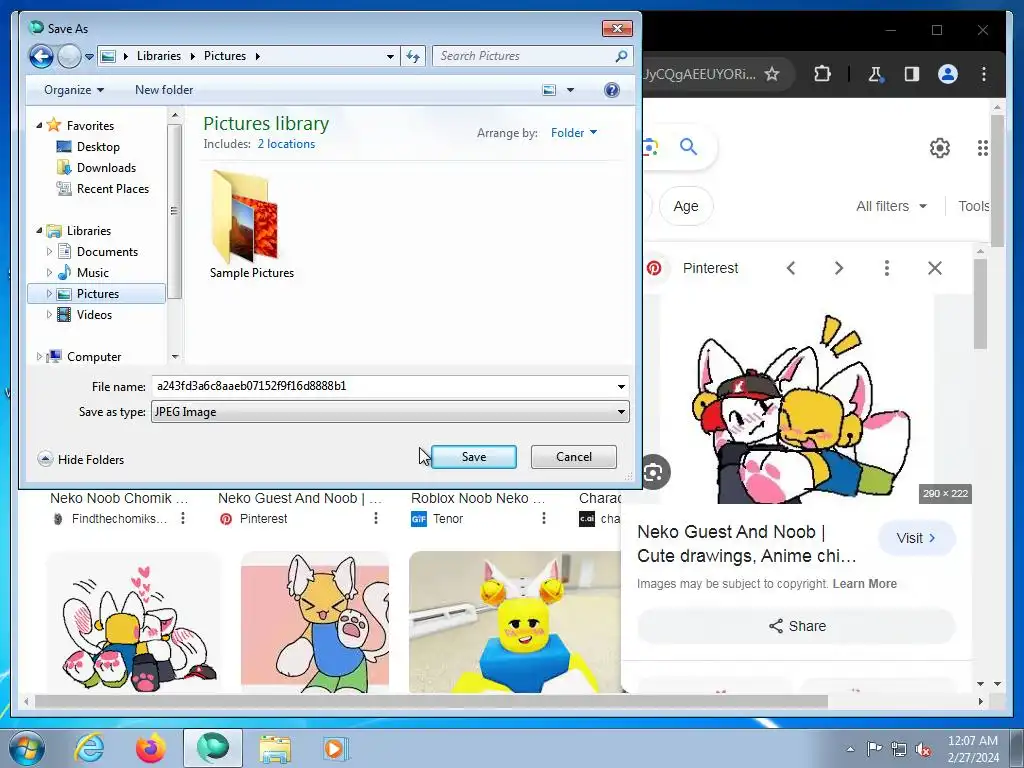Image resolution: width=1024 pixels, height=768 pixels.
Task: Click the Pictures breadcrumb in address bar
Action: point(225,56)
